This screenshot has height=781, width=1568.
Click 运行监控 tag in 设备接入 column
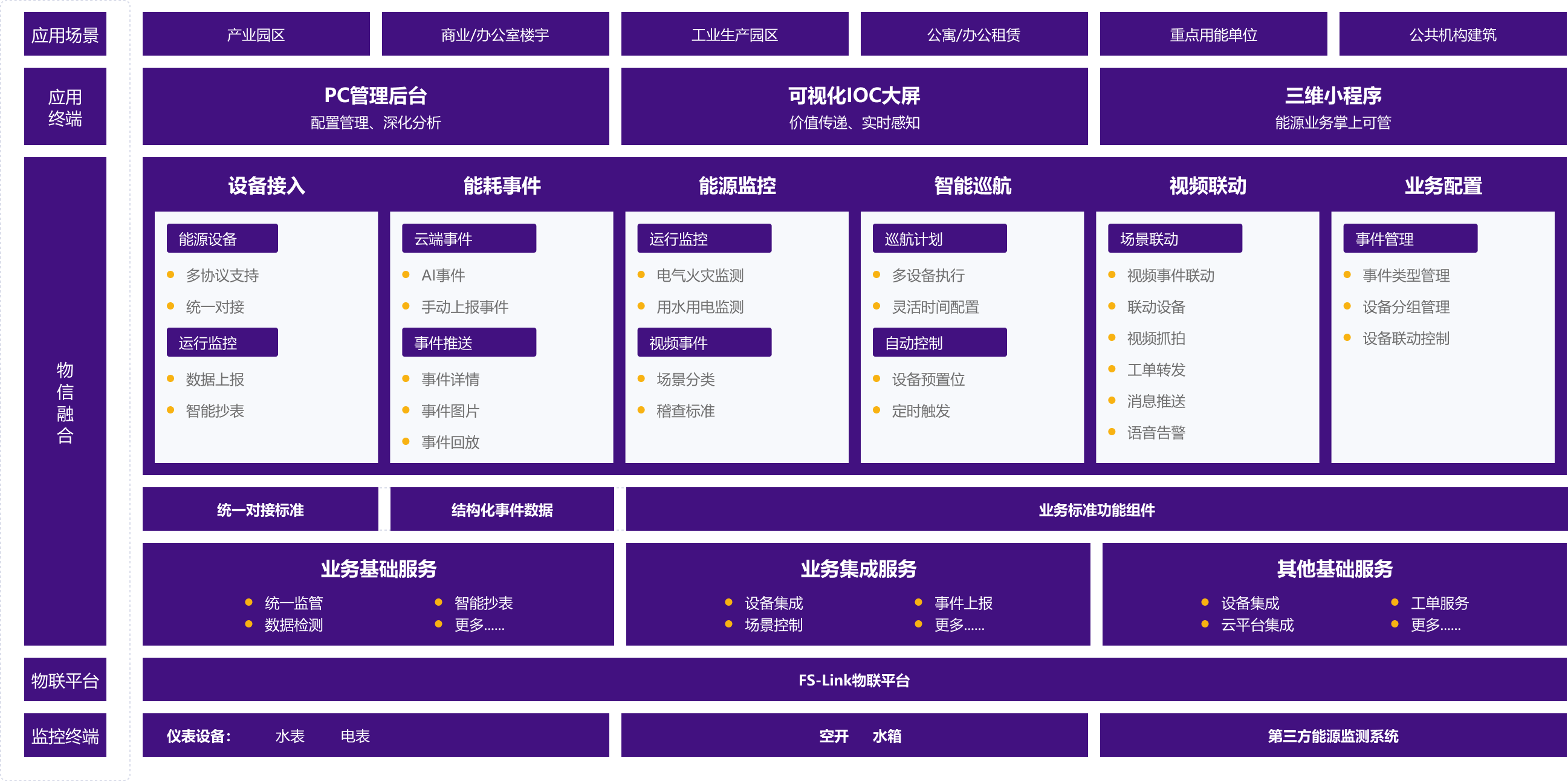(222, 342)
